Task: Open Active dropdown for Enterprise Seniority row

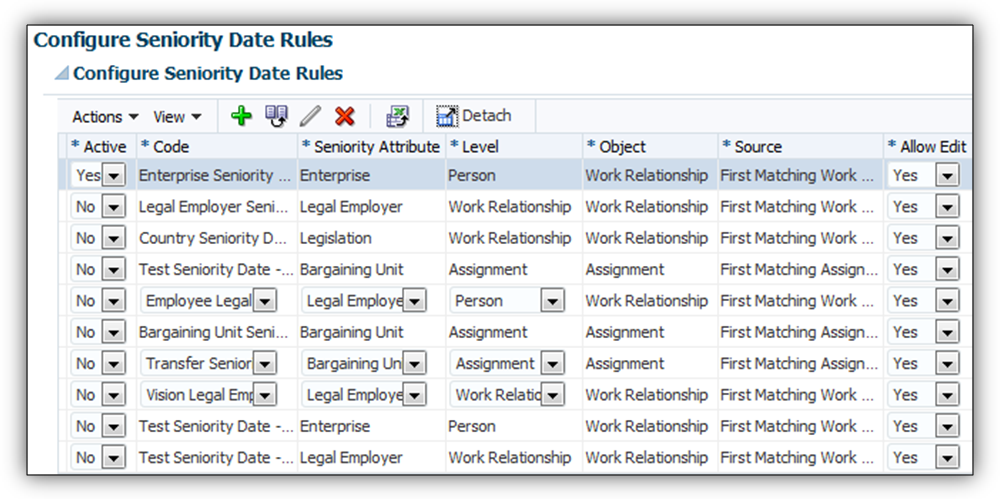Action: tap(114, 176)
